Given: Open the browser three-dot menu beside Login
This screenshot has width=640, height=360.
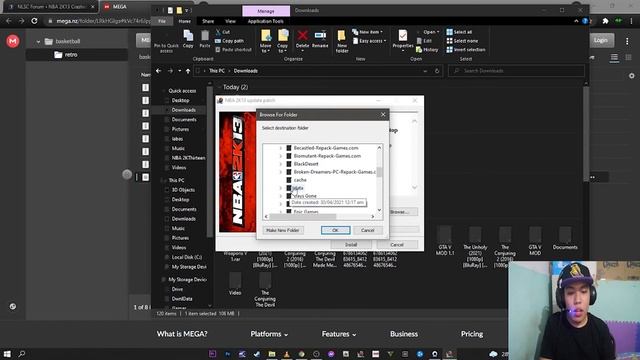Looking at the screenshot, I should click(627, 40).
